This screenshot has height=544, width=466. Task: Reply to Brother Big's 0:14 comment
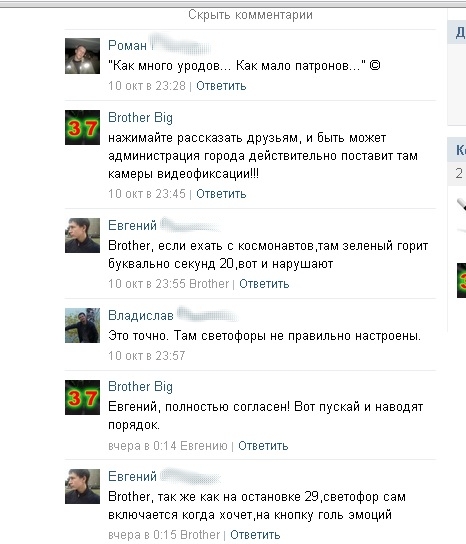click(263, 445)
